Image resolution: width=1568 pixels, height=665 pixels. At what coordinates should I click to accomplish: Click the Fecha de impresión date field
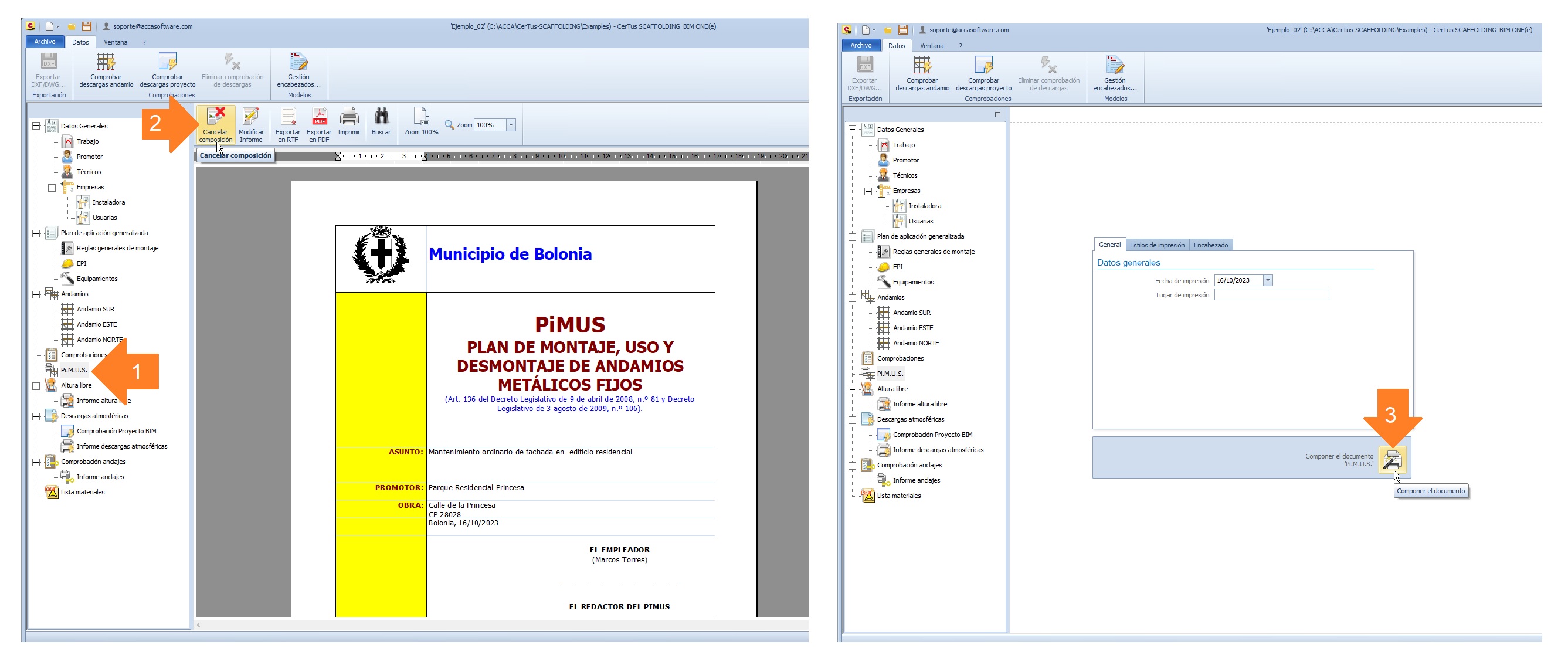coord(1238,281)
